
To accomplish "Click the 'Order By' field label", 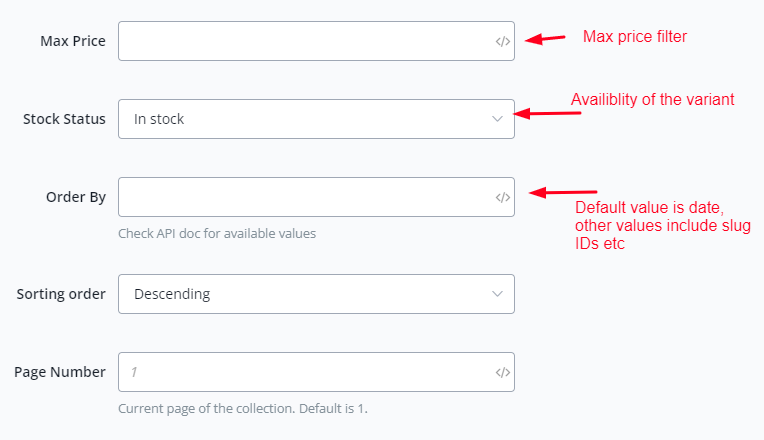I will point(76,197).
